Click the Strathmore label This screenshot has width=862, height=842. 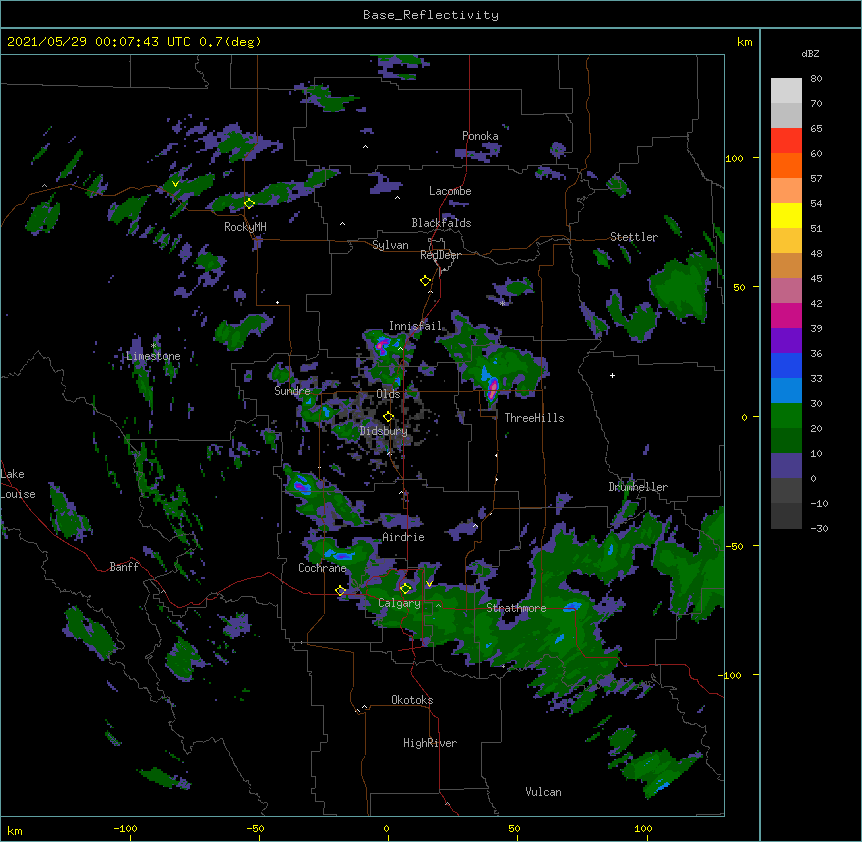[516, 608]
